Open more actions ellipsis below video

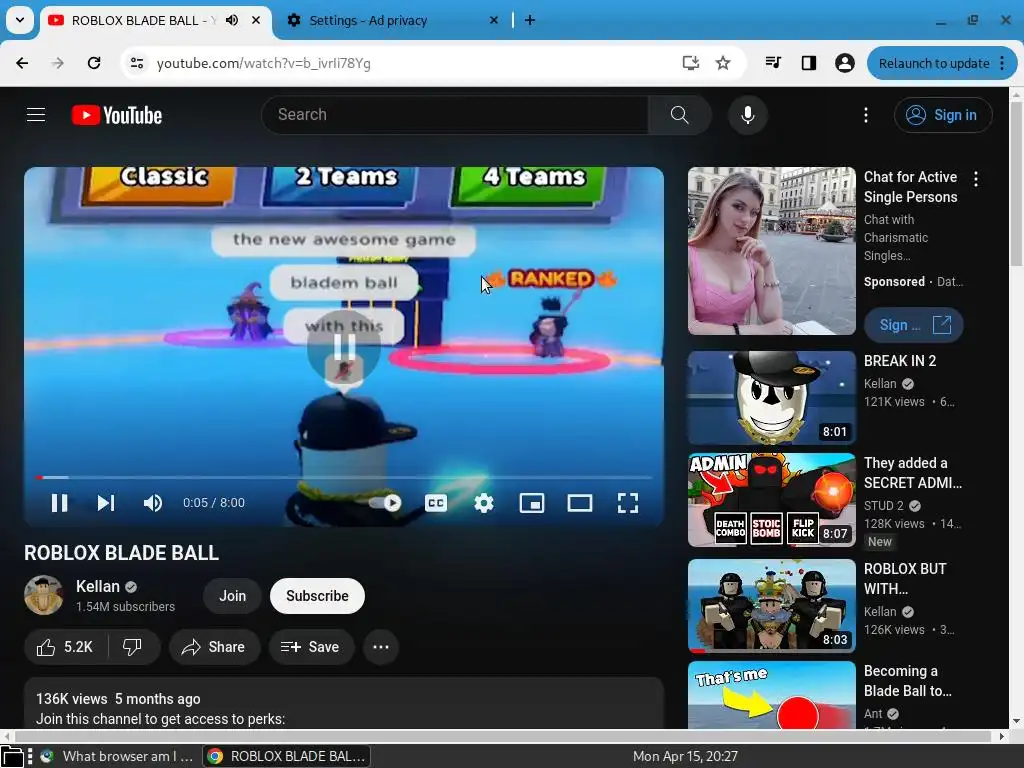pos(381,647)
